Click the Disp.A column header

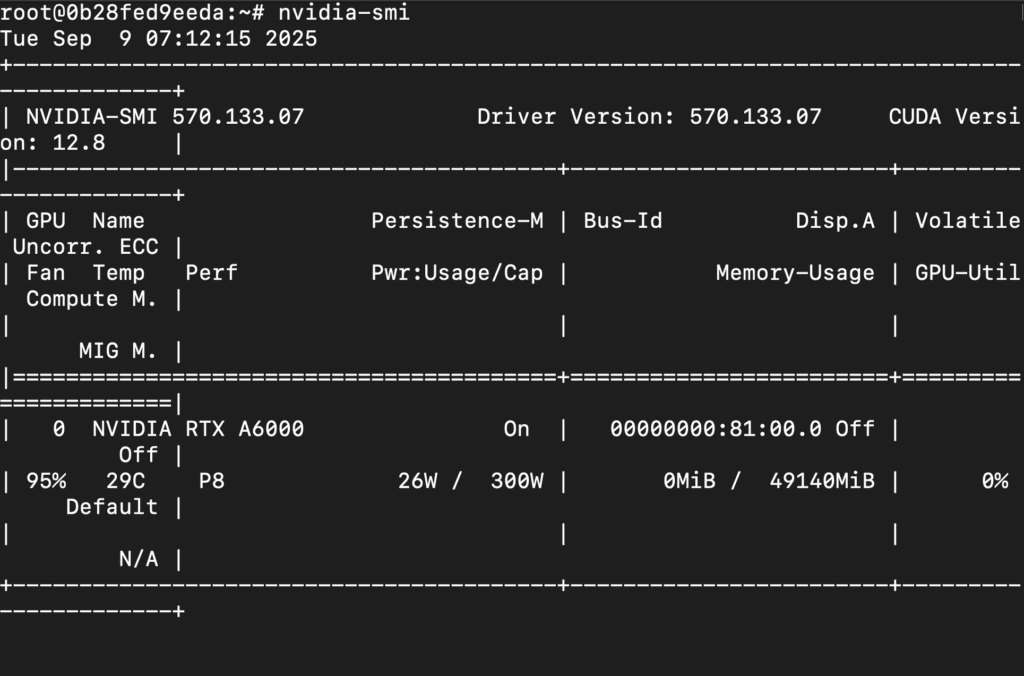834,221
